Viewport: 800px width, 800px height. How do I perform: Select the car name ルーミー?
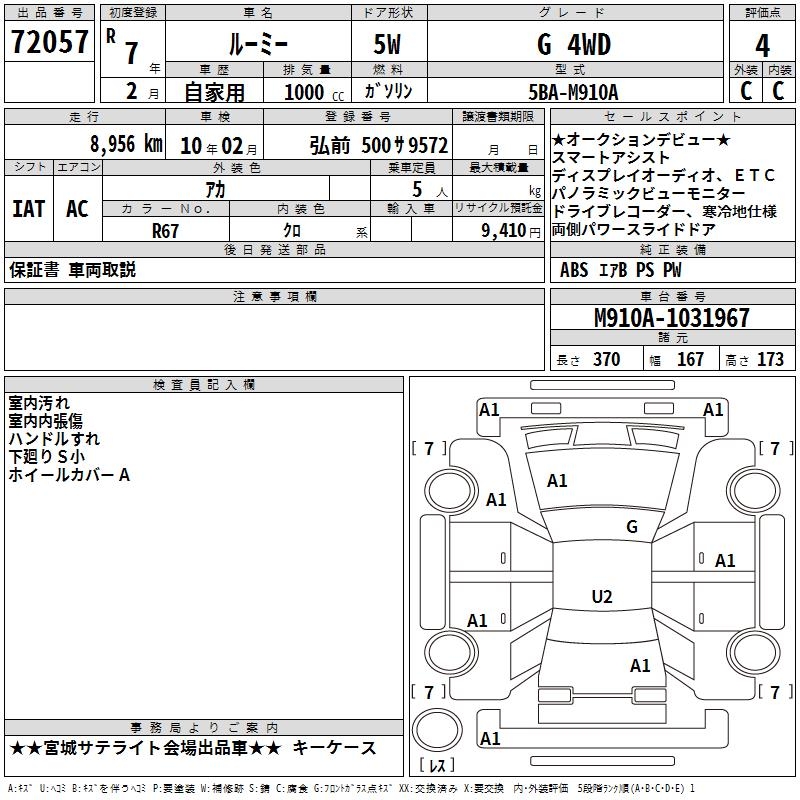pos(258,44)
